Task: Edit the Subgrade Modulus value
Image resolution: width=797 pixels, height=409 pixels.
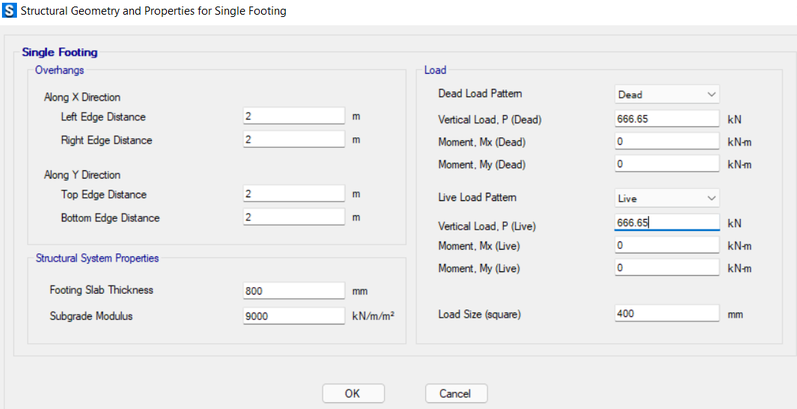Action: click(x=294, y=316)
